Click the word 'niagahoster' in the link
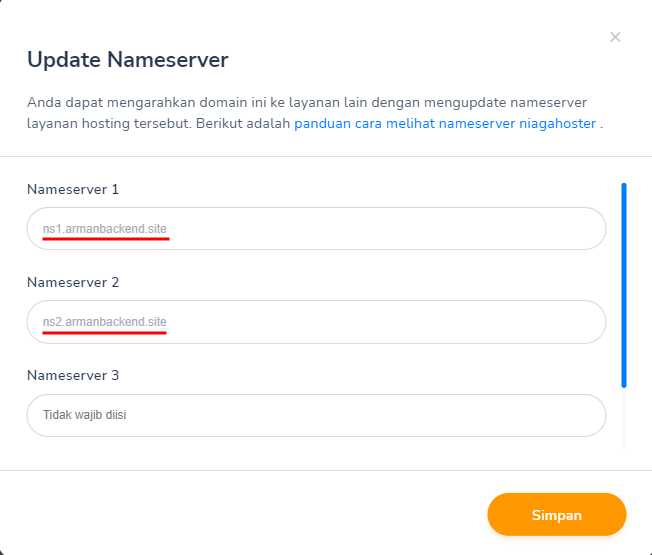652x555 pixels. (x=555, y=124)
